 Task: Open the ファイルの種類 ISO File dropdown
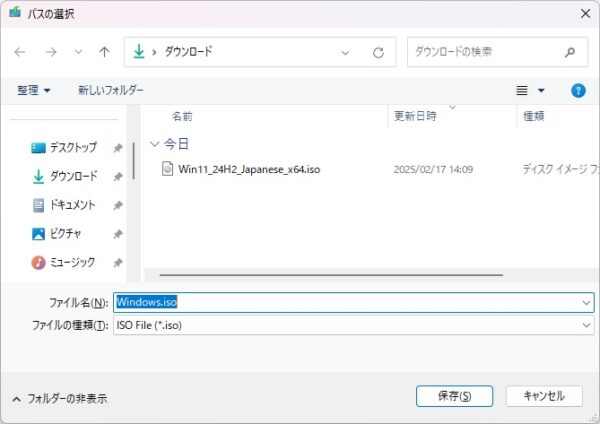(354, 325)
